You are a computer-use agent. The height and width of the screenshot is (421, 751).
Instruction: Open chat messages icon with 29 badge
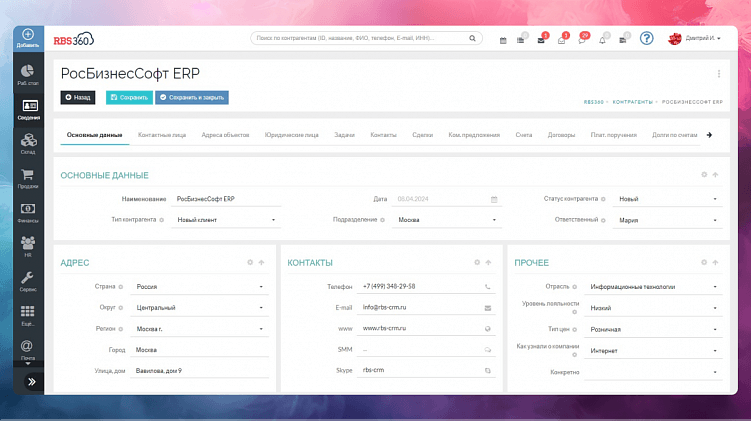coord(582,40)
